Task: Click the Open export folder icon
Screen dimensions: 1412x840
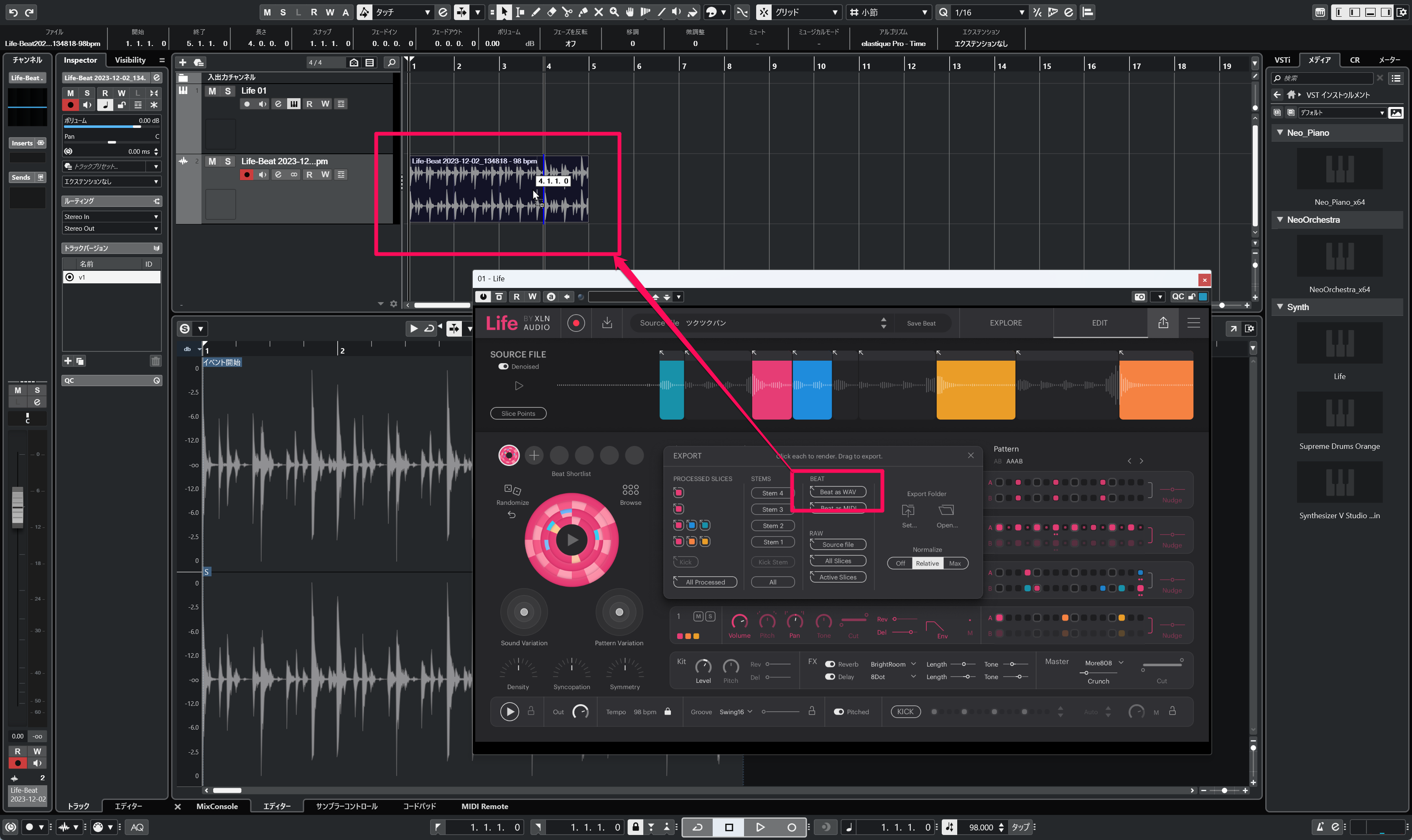Action: click(946, 511)
